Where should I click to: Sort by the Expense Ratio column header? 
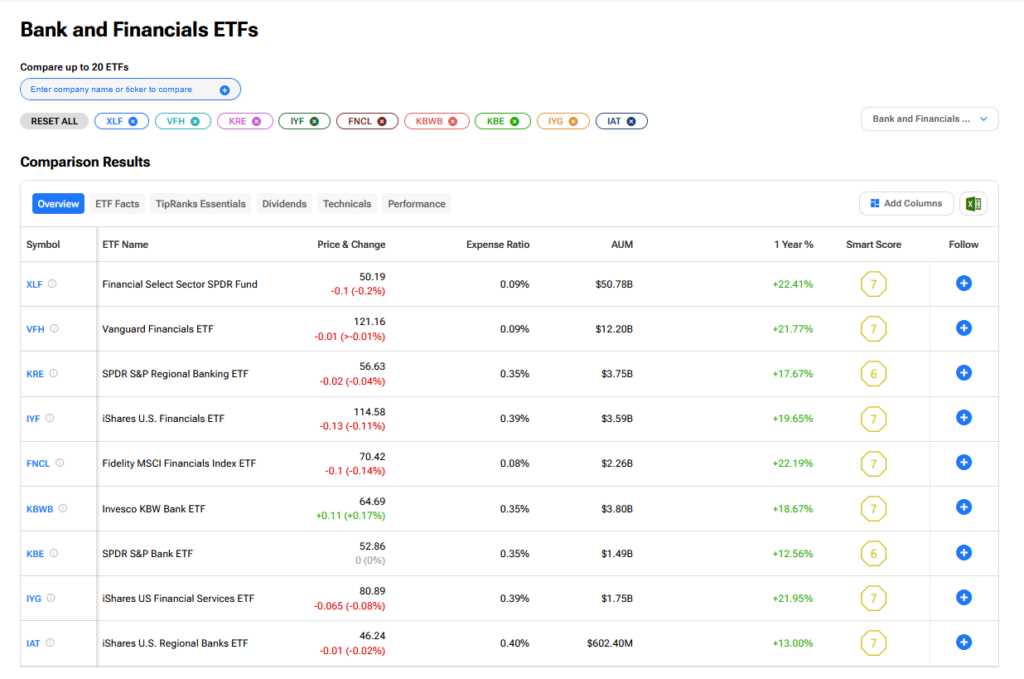pyautogui.click(x=498, y=245)
